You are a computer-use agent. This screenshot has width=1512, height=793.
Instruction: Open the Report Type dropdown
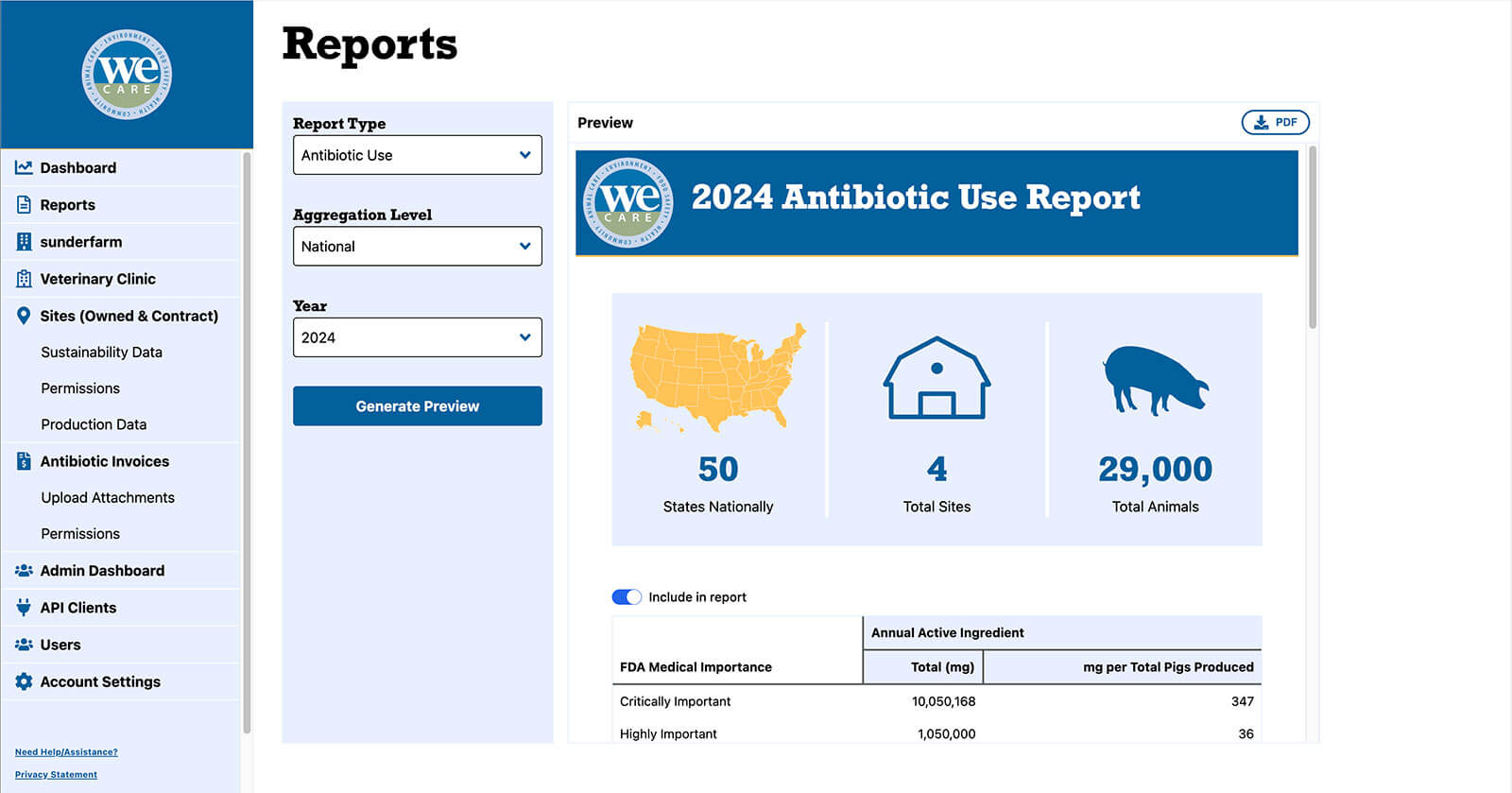coord(418,155)
